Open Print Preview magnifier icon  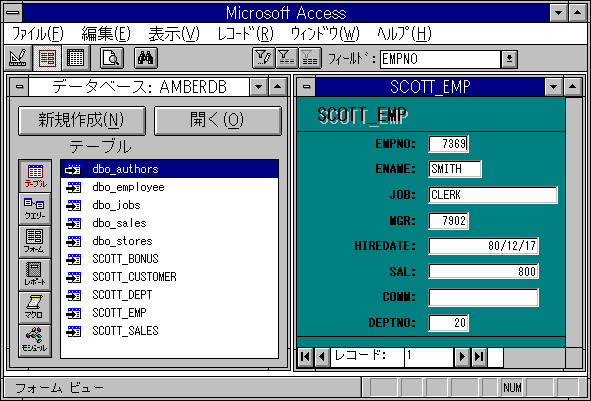112,58
